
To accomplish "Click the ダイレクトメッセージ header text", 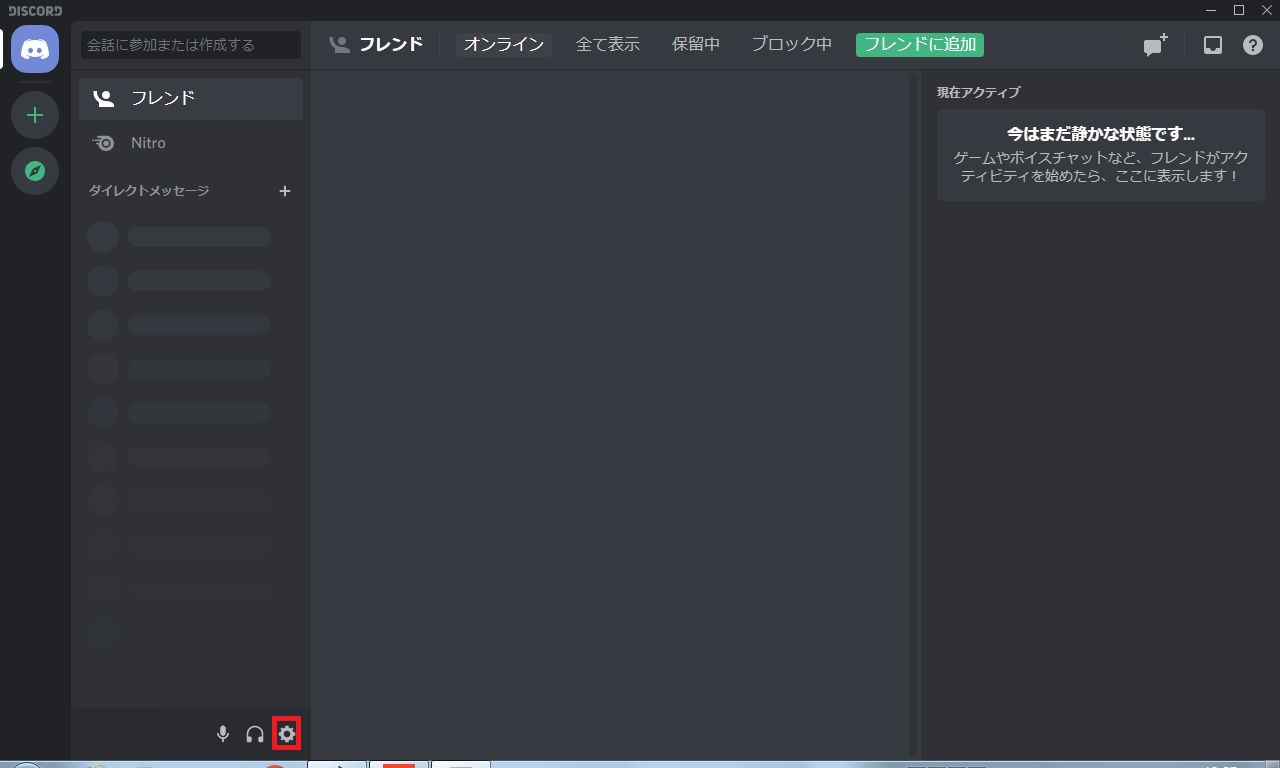I will (149, 191).
